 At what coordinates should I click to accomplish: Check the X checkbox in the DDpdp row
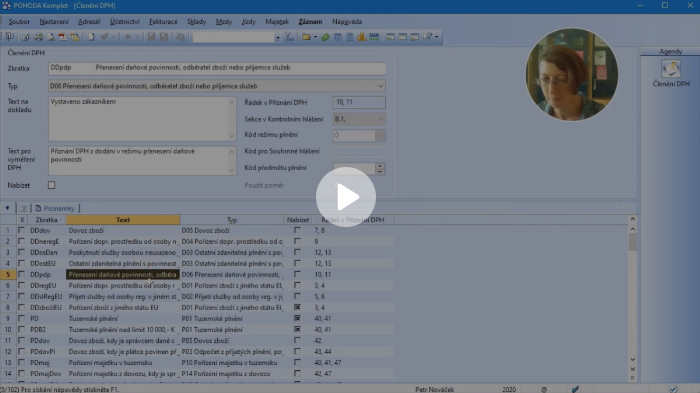click(21, 275)
